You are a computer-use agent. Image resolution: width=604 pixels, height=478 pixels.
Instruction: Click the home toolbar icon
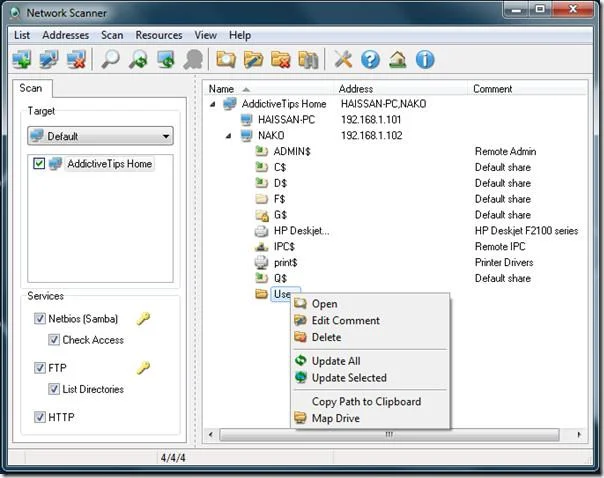point(398,60)
